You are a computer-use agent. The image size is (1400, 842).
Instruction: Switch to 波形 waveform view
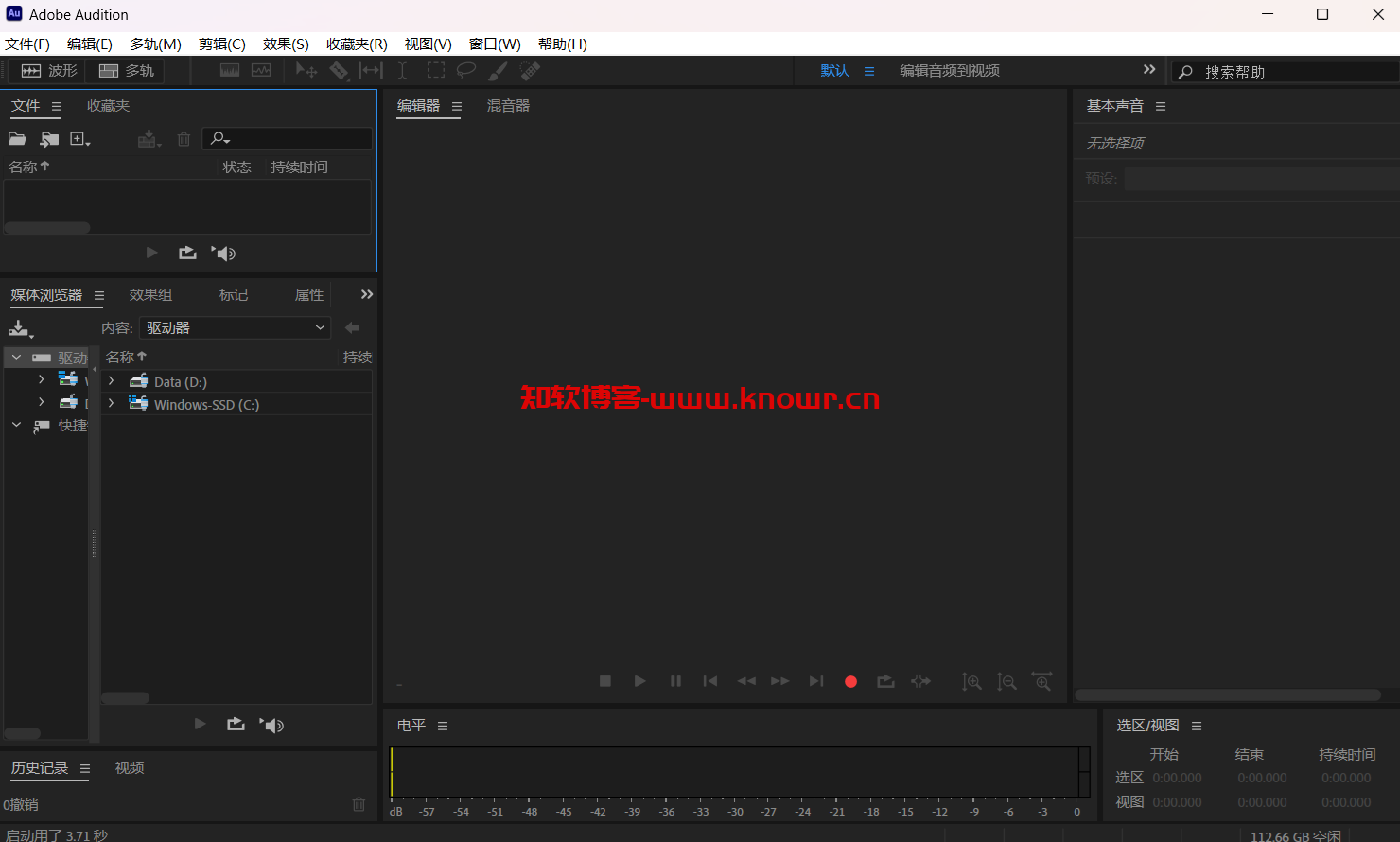pos(49,71)
